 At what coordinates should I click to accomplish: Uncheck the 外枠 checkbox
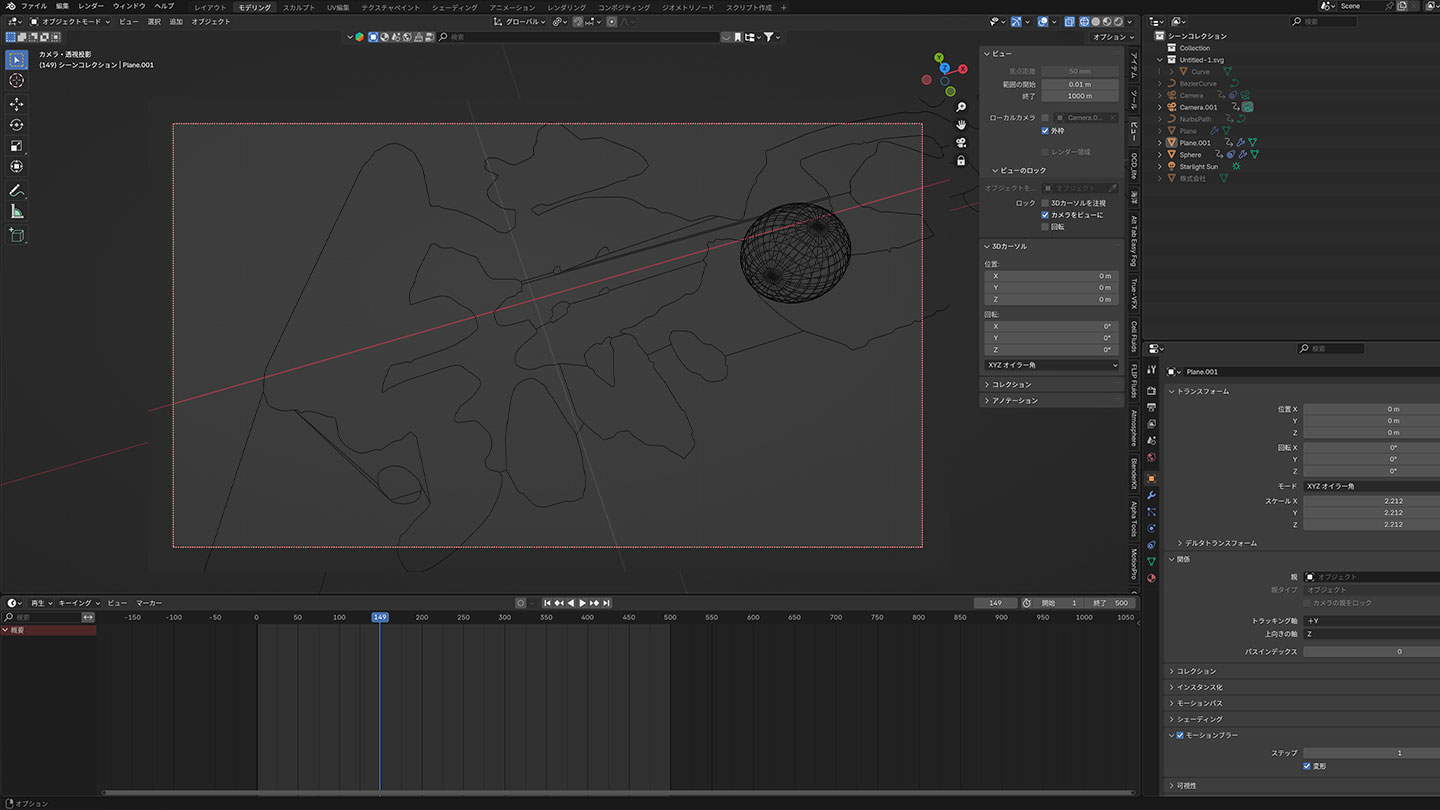(1046, 131)
